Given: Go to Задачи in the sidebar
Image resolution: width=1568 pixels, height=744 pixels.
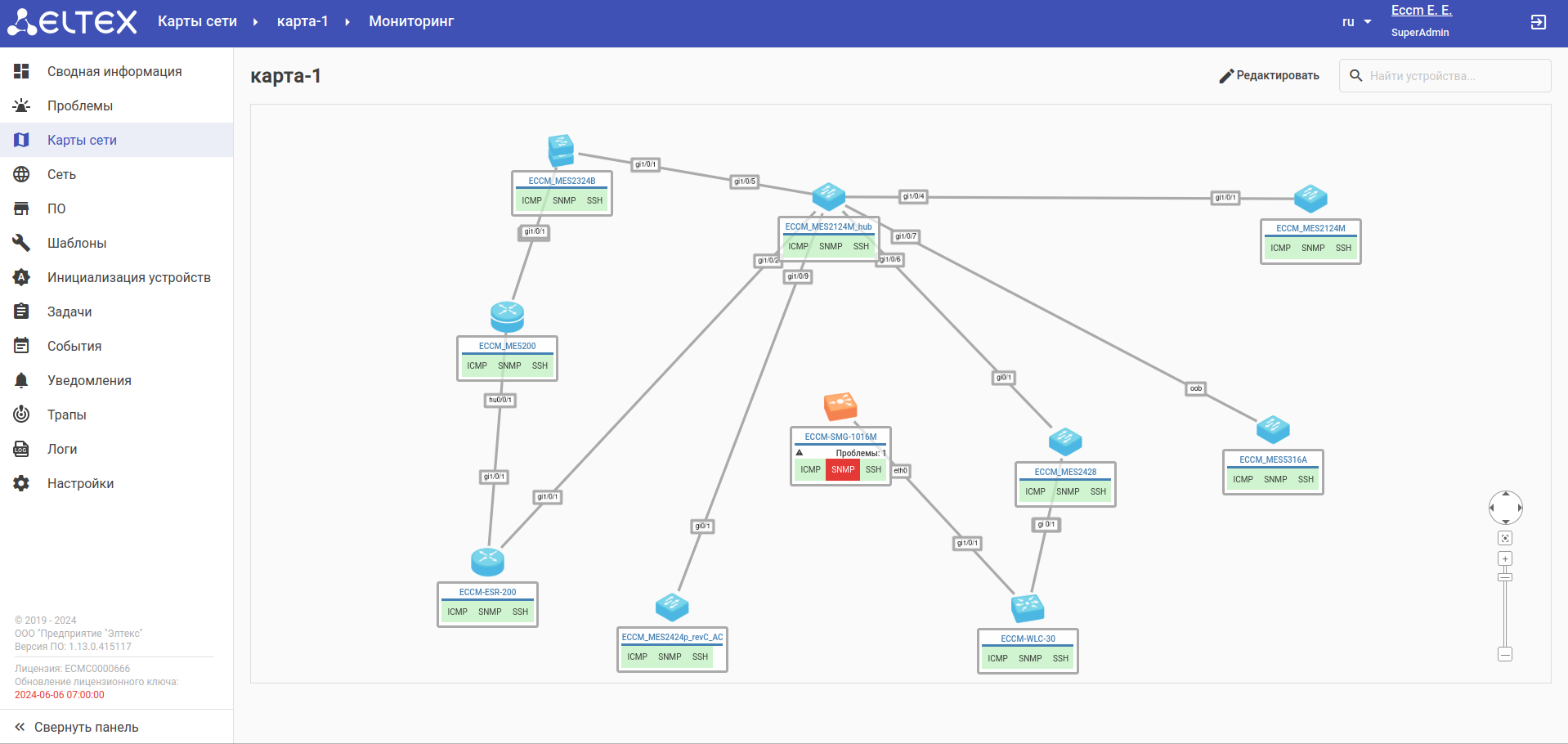Looking at the screenshot, I should pos(116,311).
